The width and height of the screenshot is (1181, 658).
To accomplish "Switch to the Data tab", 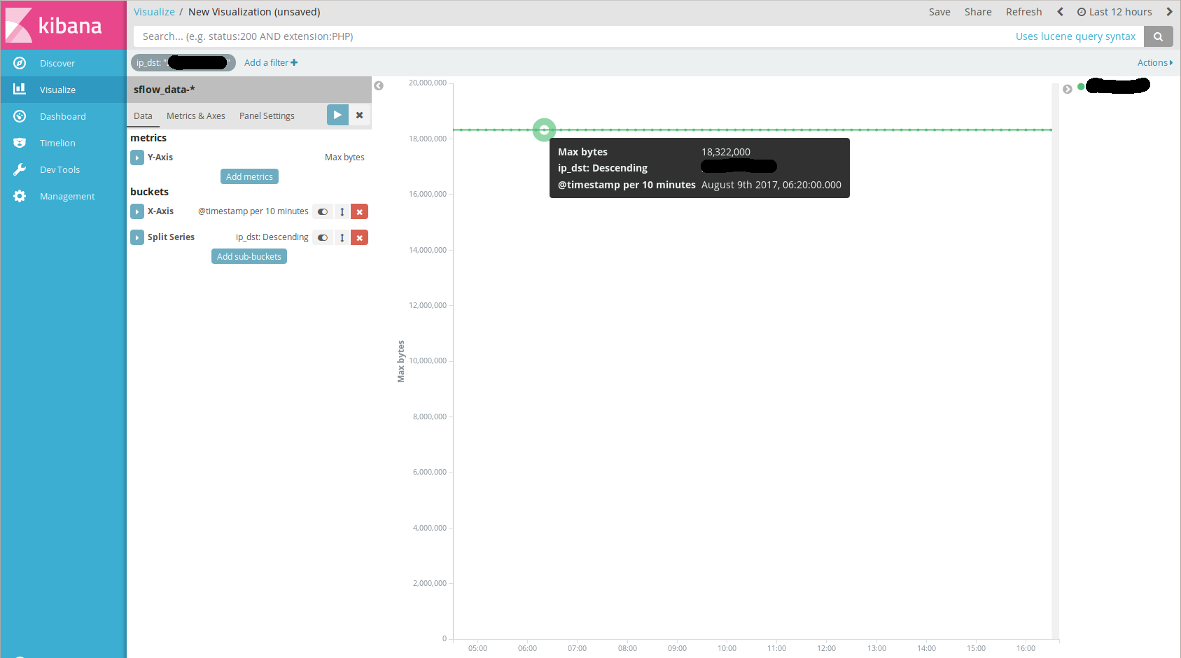I will click(x=142, y=116).
